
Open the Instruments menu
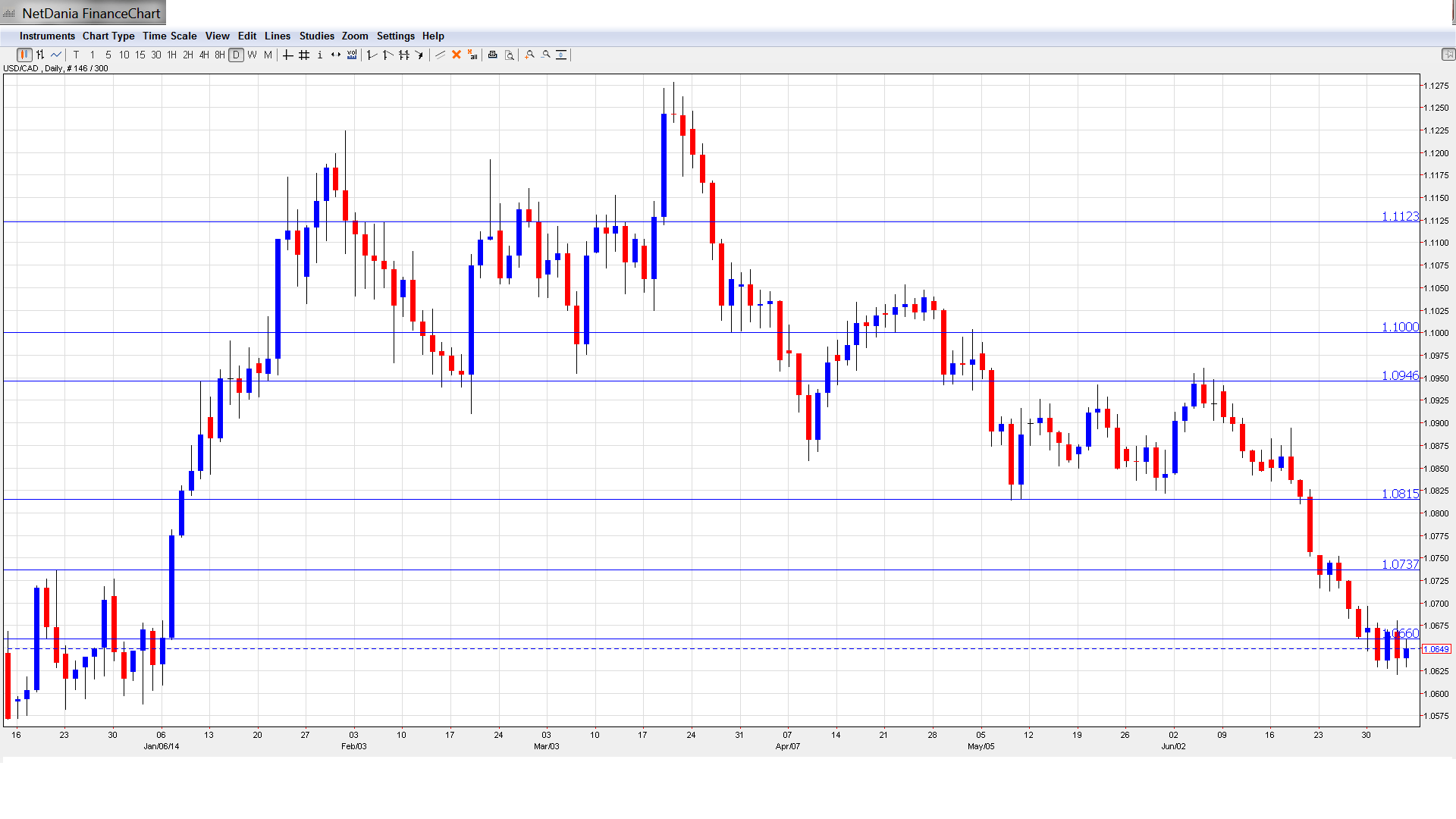47,36
